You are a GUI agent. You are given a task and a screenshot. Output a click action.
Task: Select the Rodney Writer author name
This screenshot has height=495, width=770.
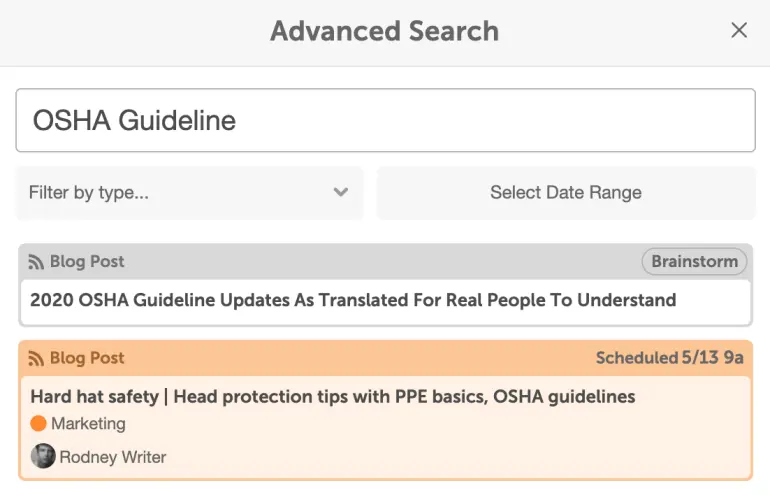[x=113, y=457]
